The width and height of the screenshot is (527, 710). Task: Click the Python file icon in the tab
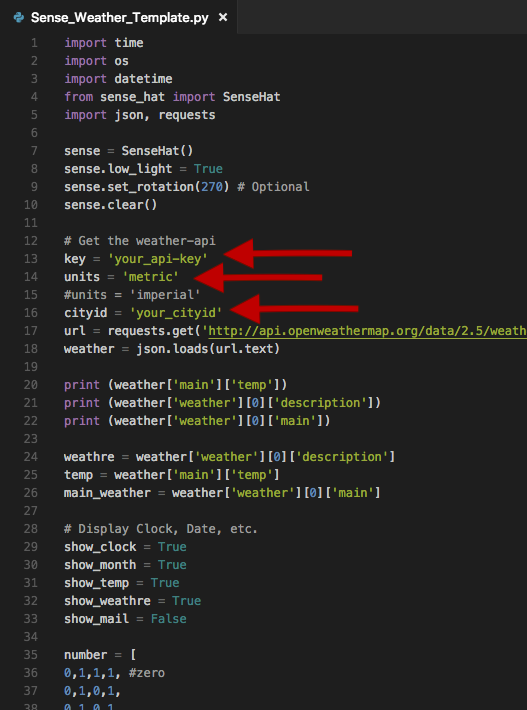tap(19, 18)
